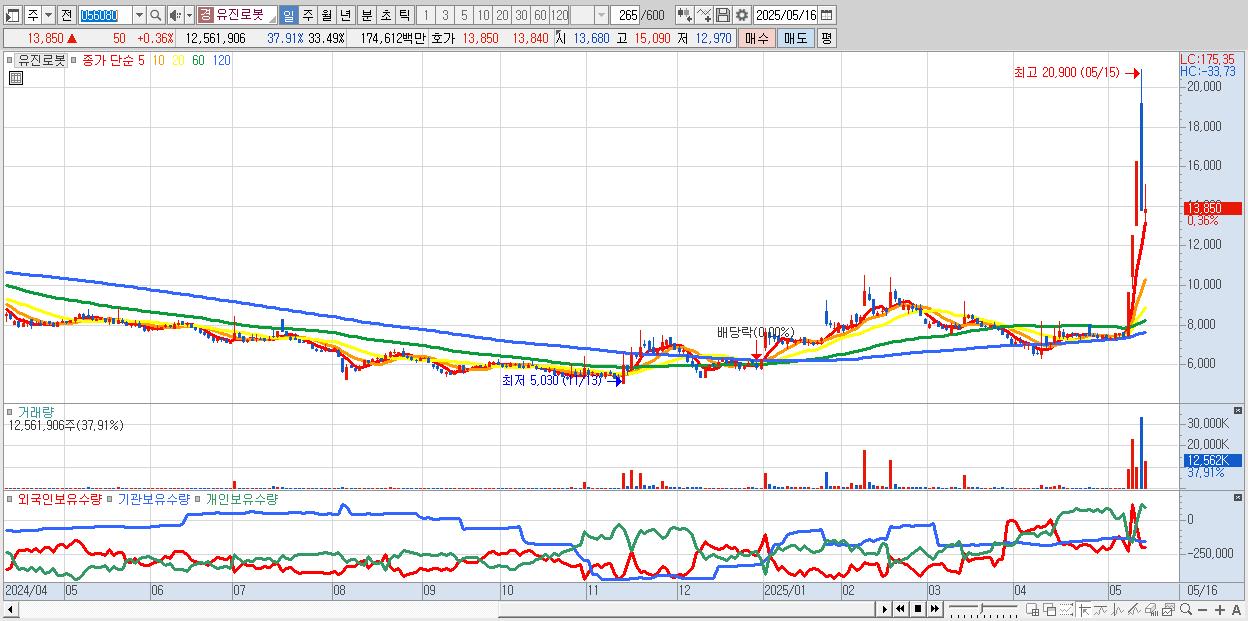
Task: Click the chart window copy icon
Action: (x=1168, y=609)
